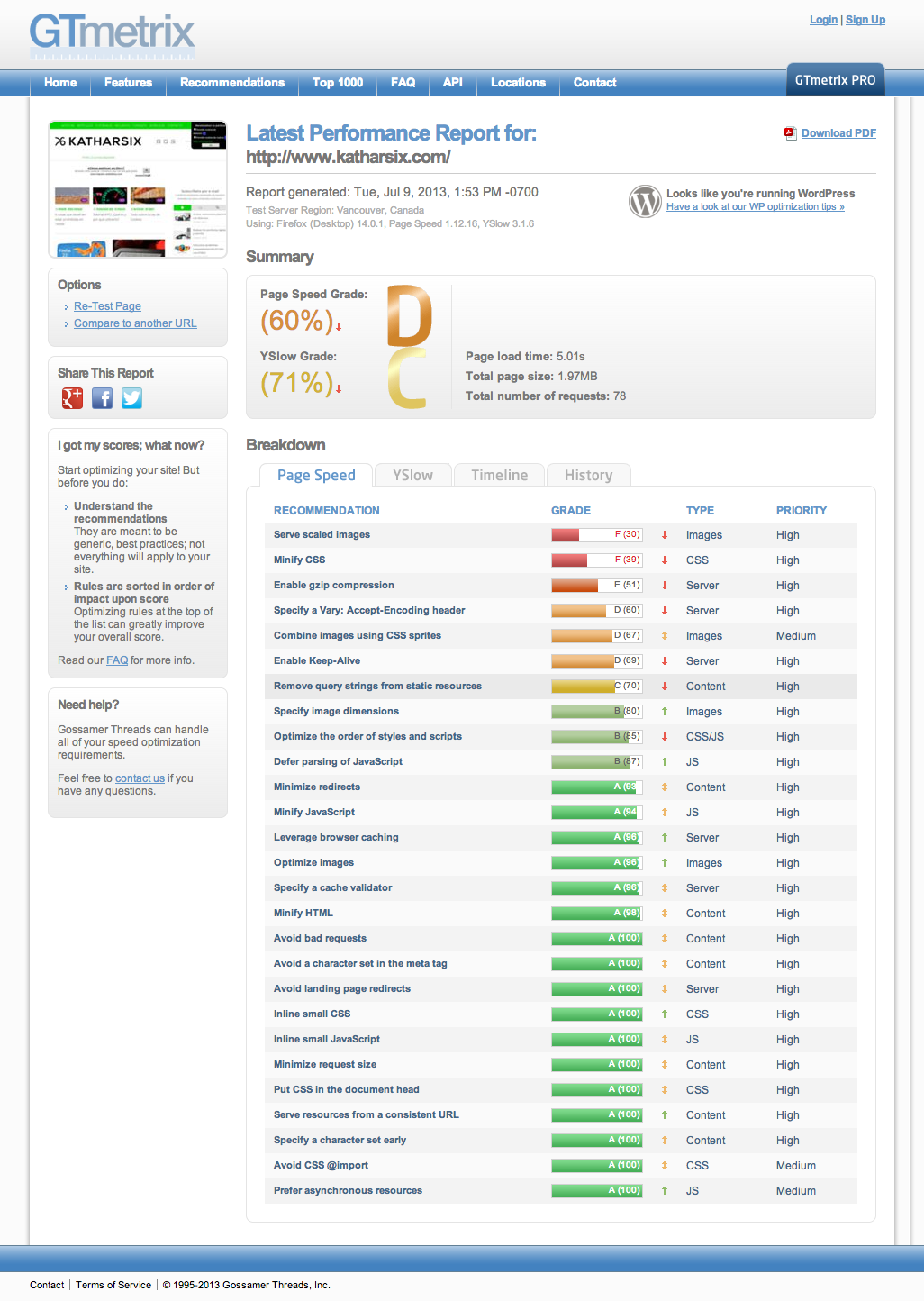Click Compare to another URL link

[x=135, y=323]
